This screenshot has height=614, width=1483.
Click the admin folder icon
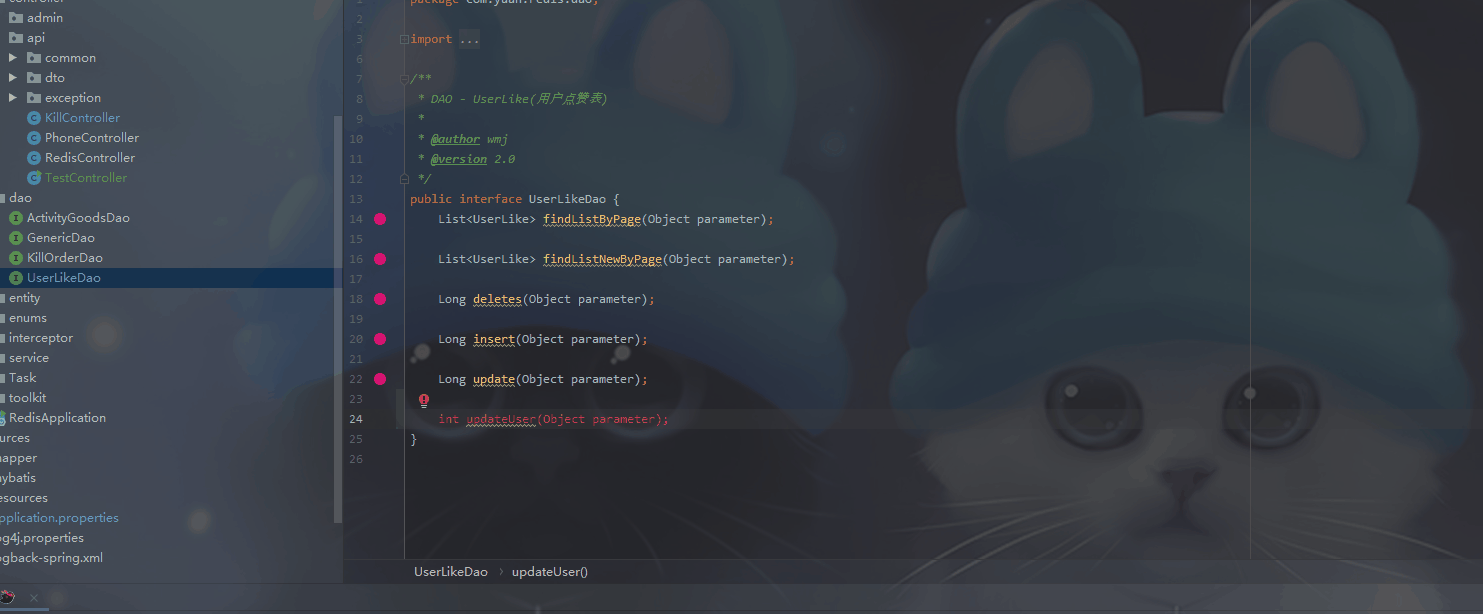coord(15,18)
